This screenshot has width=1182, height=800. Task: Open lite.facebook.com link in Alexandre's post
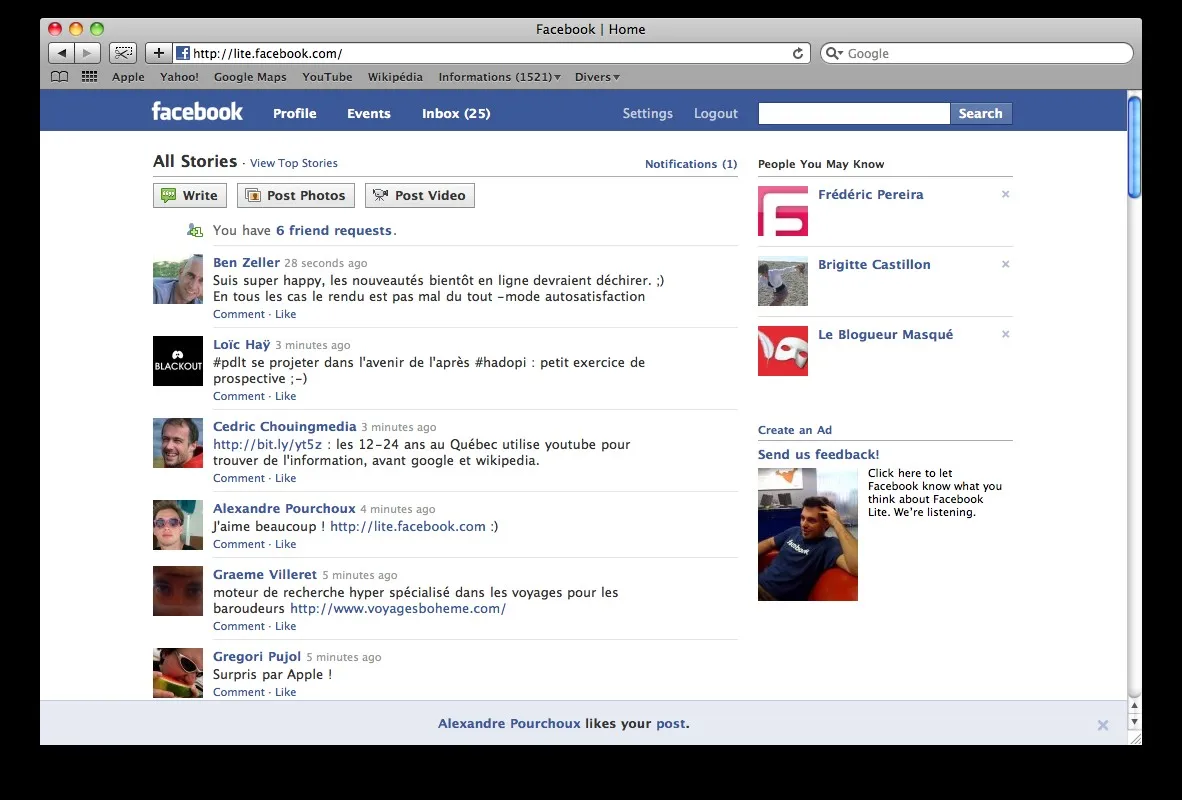[408, 526]
